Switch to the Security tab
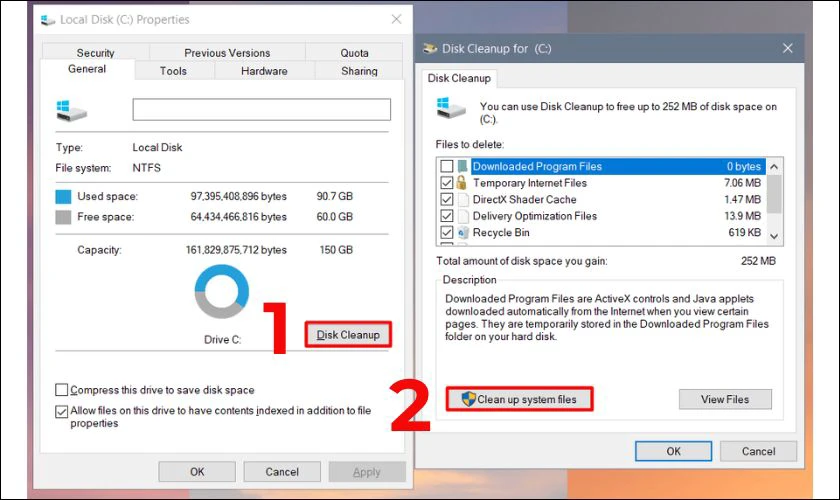The width and height of the screenshot is (840, 500). click(x=95, y=53)
